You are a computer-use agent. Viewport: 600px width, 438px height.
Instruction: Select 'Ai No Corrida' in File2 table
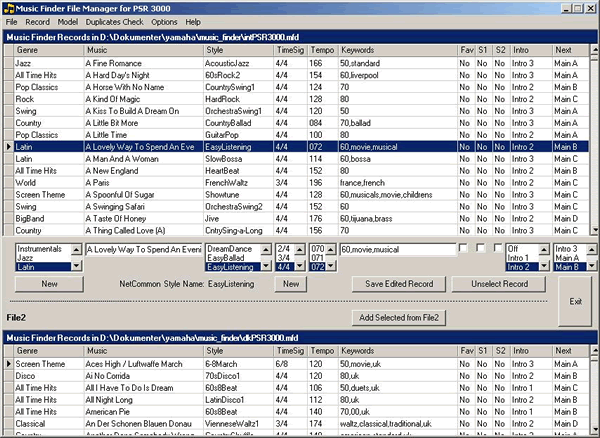click(297, 376)
